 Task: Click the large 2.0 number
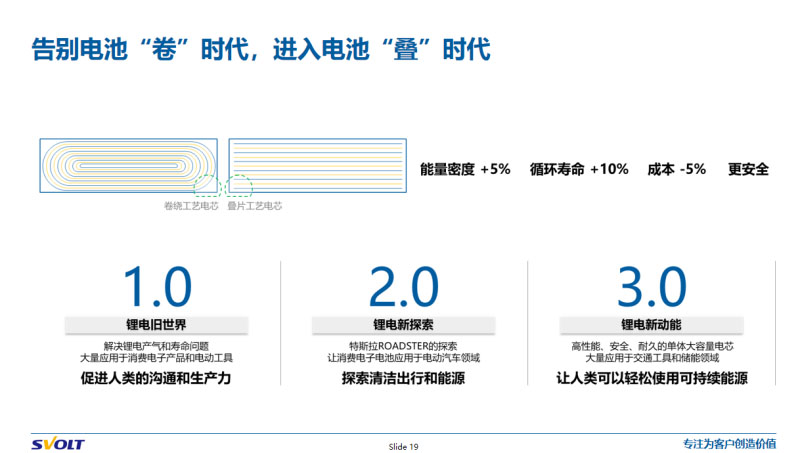pos(403,287)
